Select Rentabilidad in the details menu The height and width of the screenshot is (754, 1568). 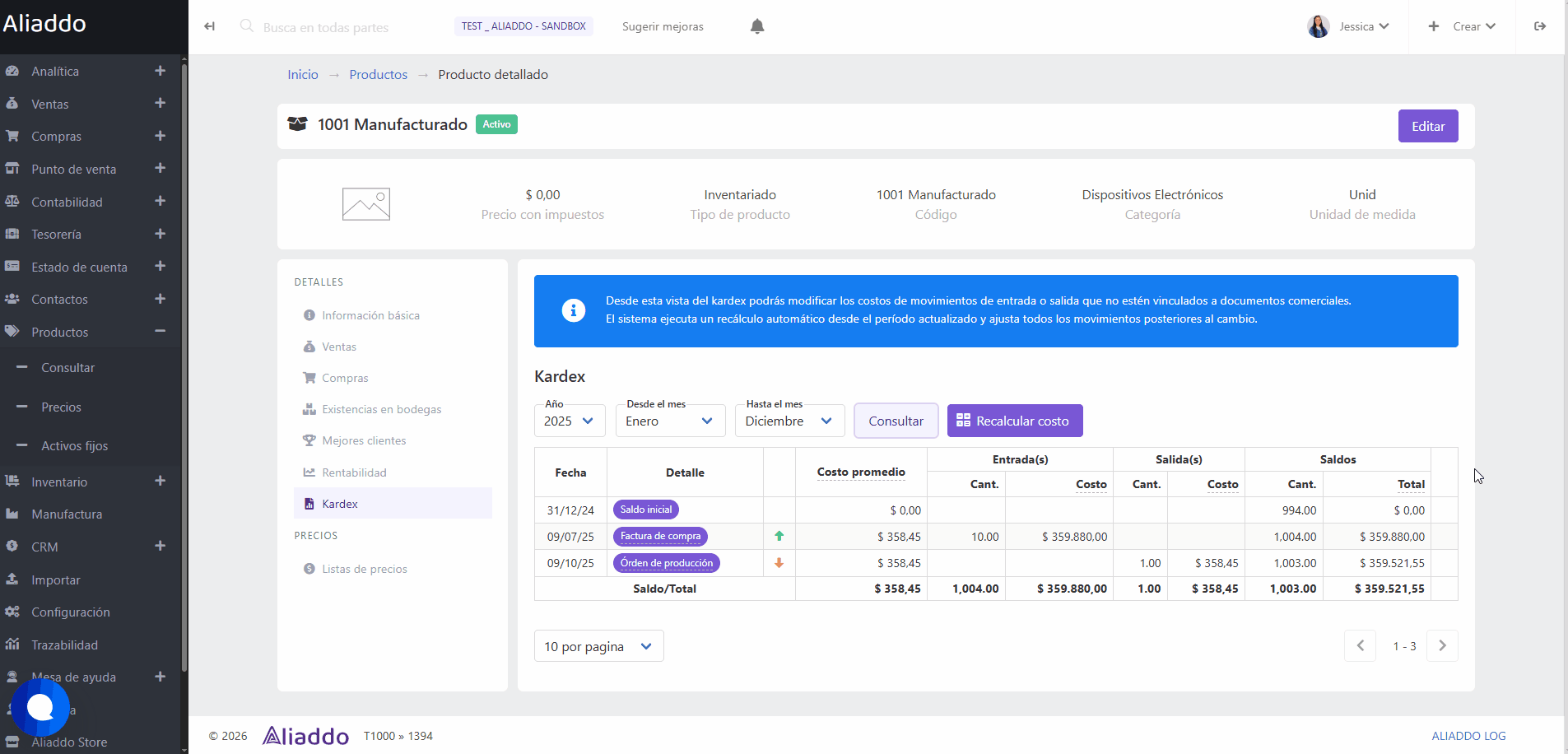[x=354, y=472]
